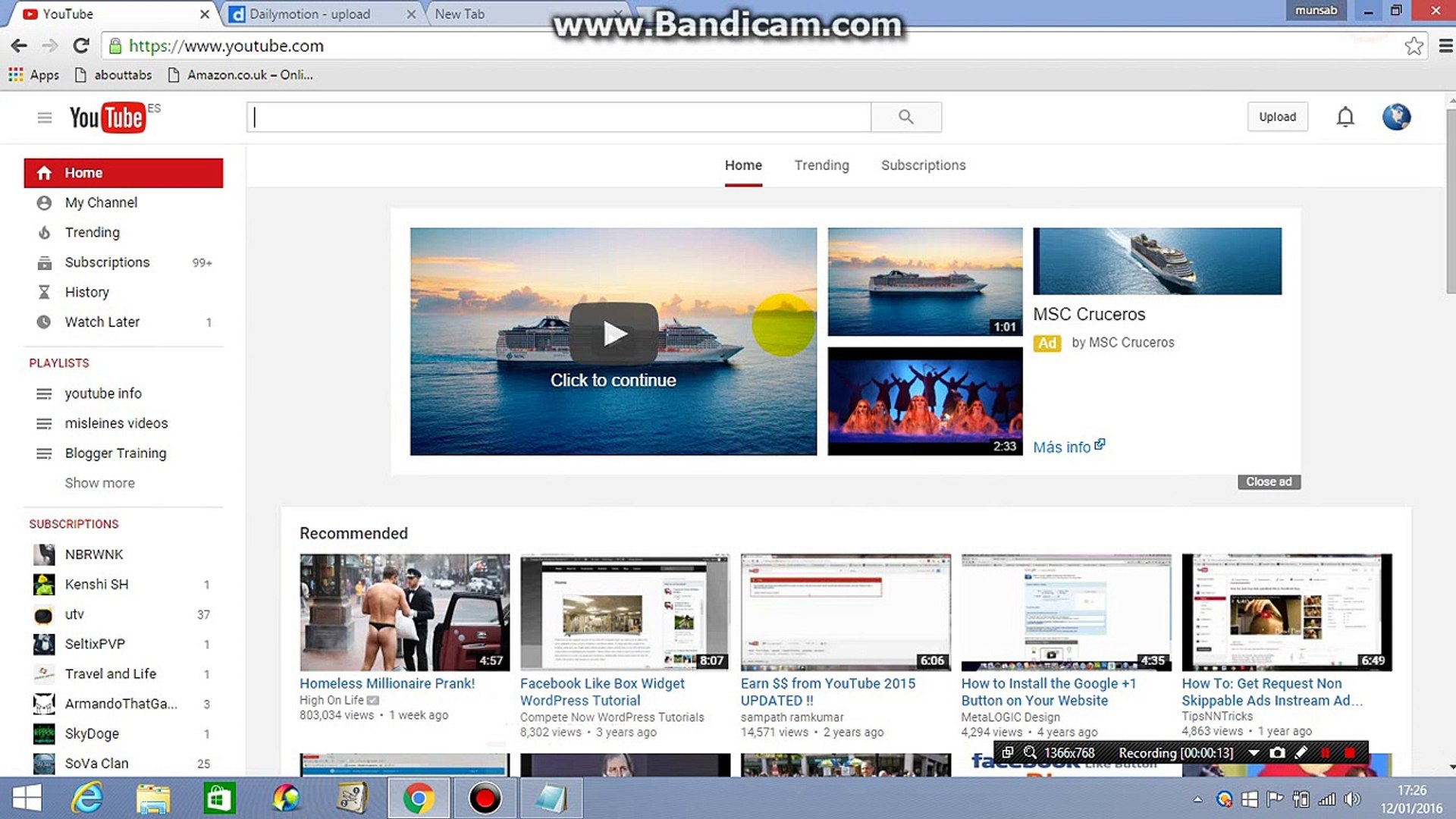Image resolution: width=1456 pixels, height=819 pixels.
Task: Reload the page in Chrome
Action: tap(81, 46)
